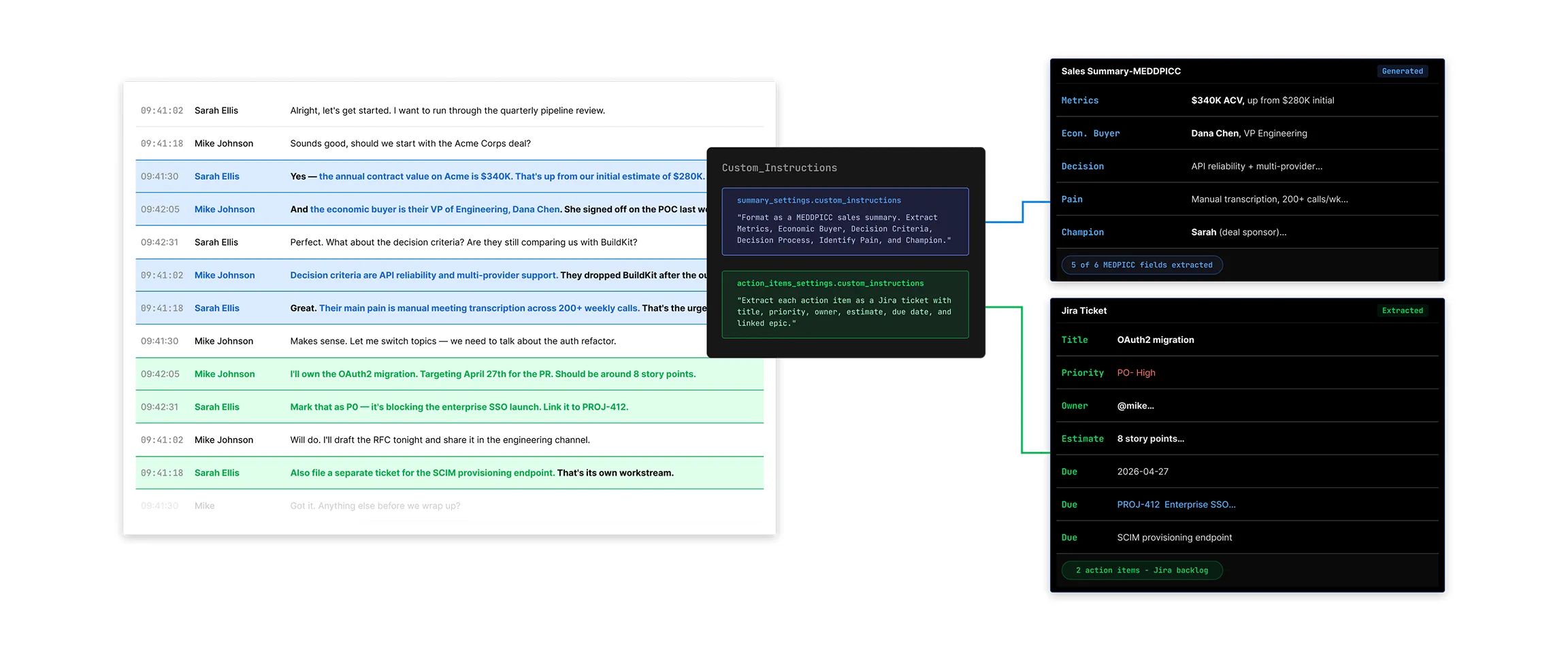Select the "Sounds good, should we start with the Acme Corps deal?" line
This screenshot has width=1568, height=656.
pyautogui.click(x=410, y=144)
